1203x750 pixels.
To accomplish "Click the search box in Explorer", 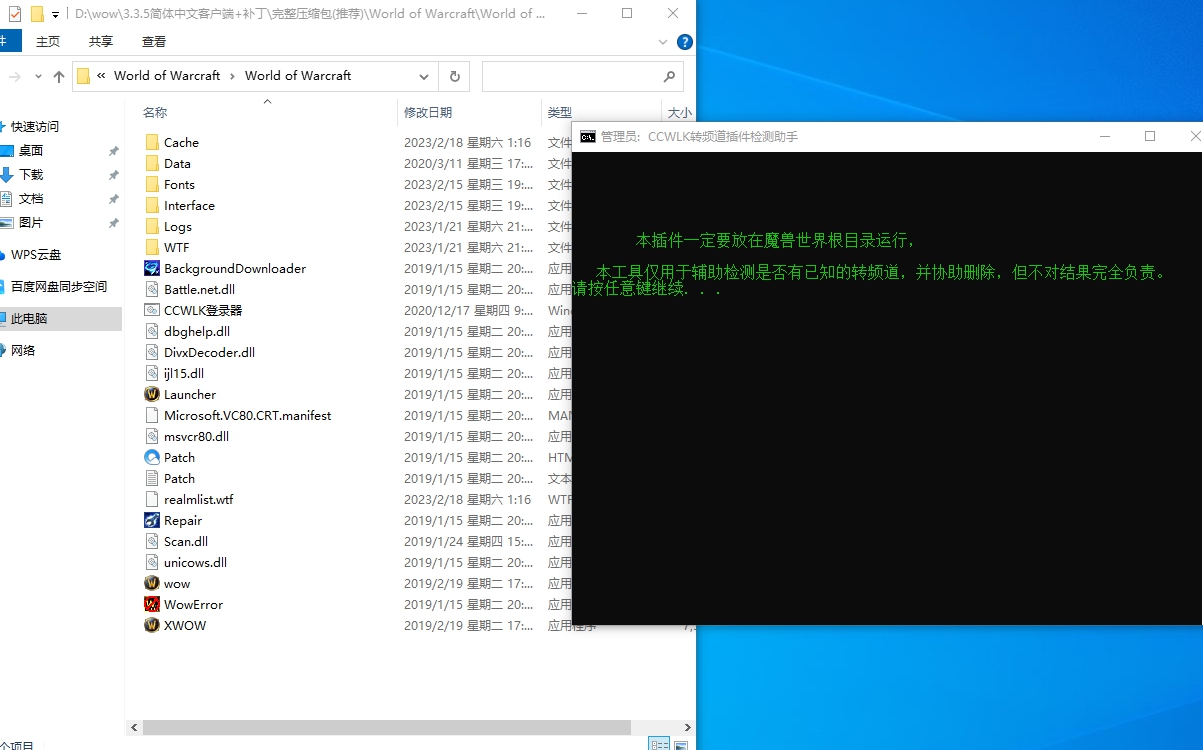I will pos(572,76).
